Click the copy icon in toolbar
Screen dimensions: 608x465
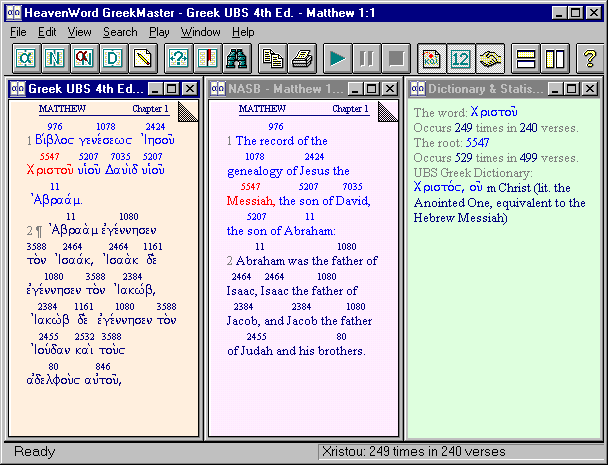tap(273, 59)
